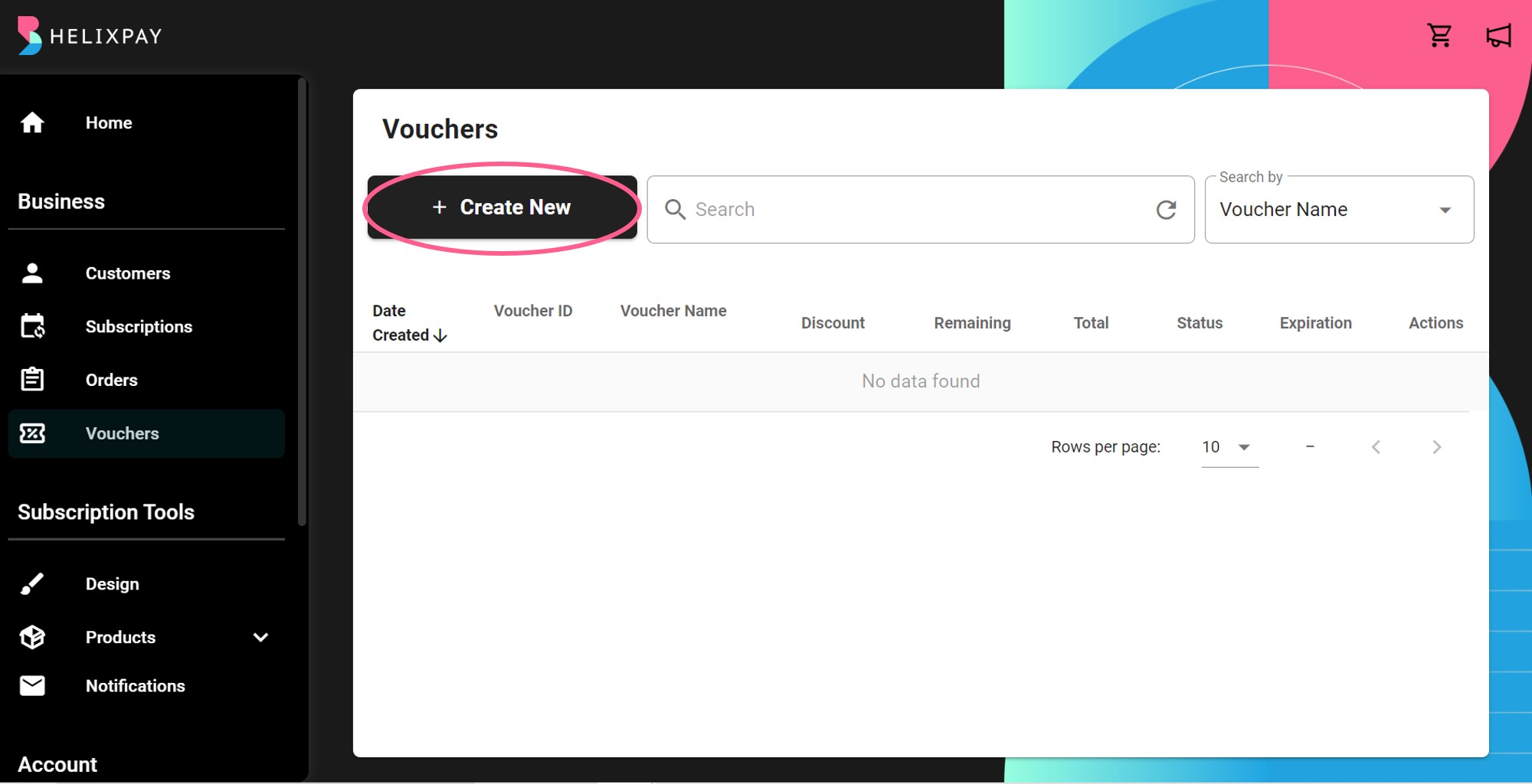Click the Notifications envelope icon
Viewport: 1532px width, 784px height.
[x=32, y=686]
